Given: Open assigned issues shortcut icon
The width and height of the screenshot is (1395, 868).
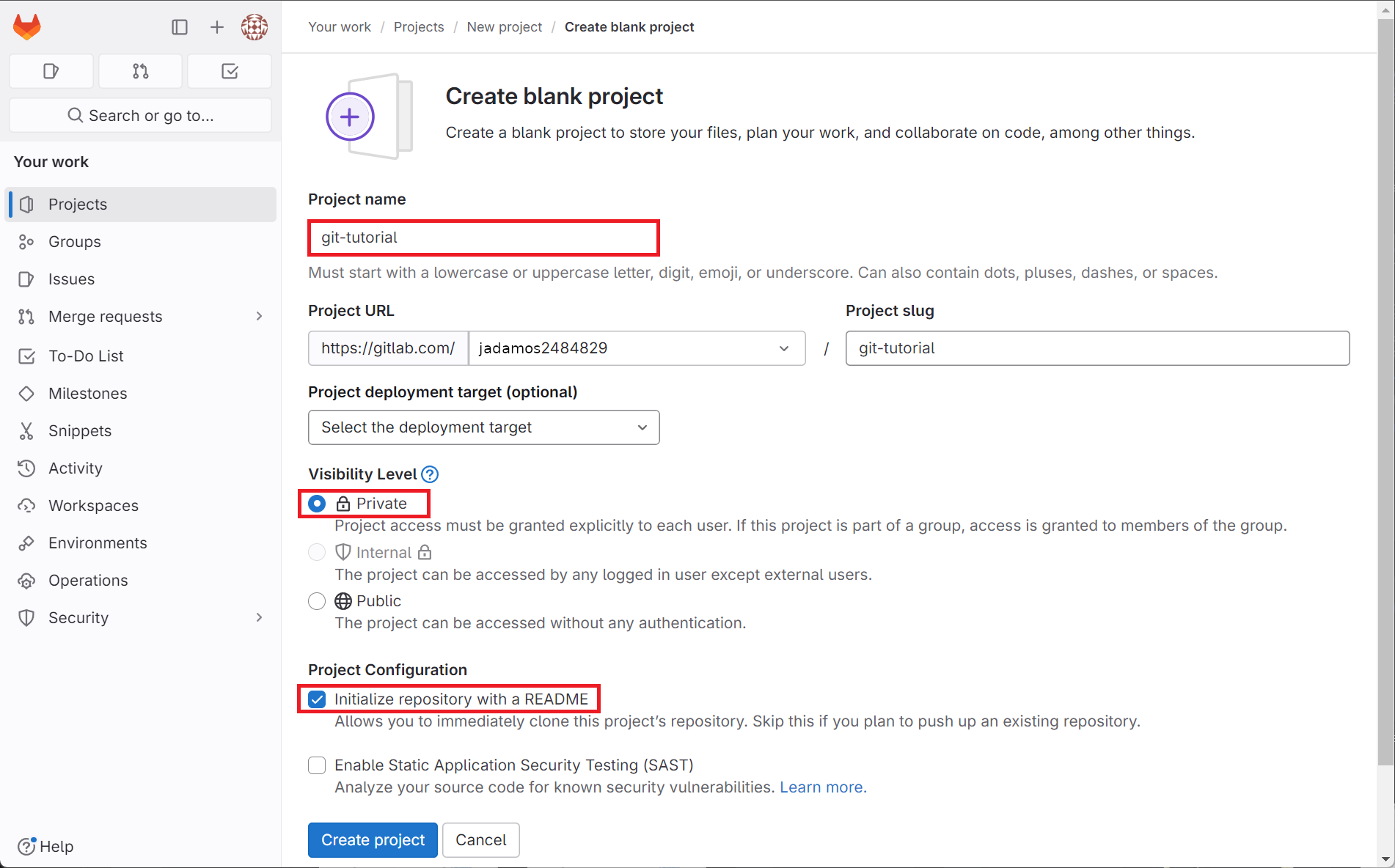Looking at the screenshot, I should [51, 71].
